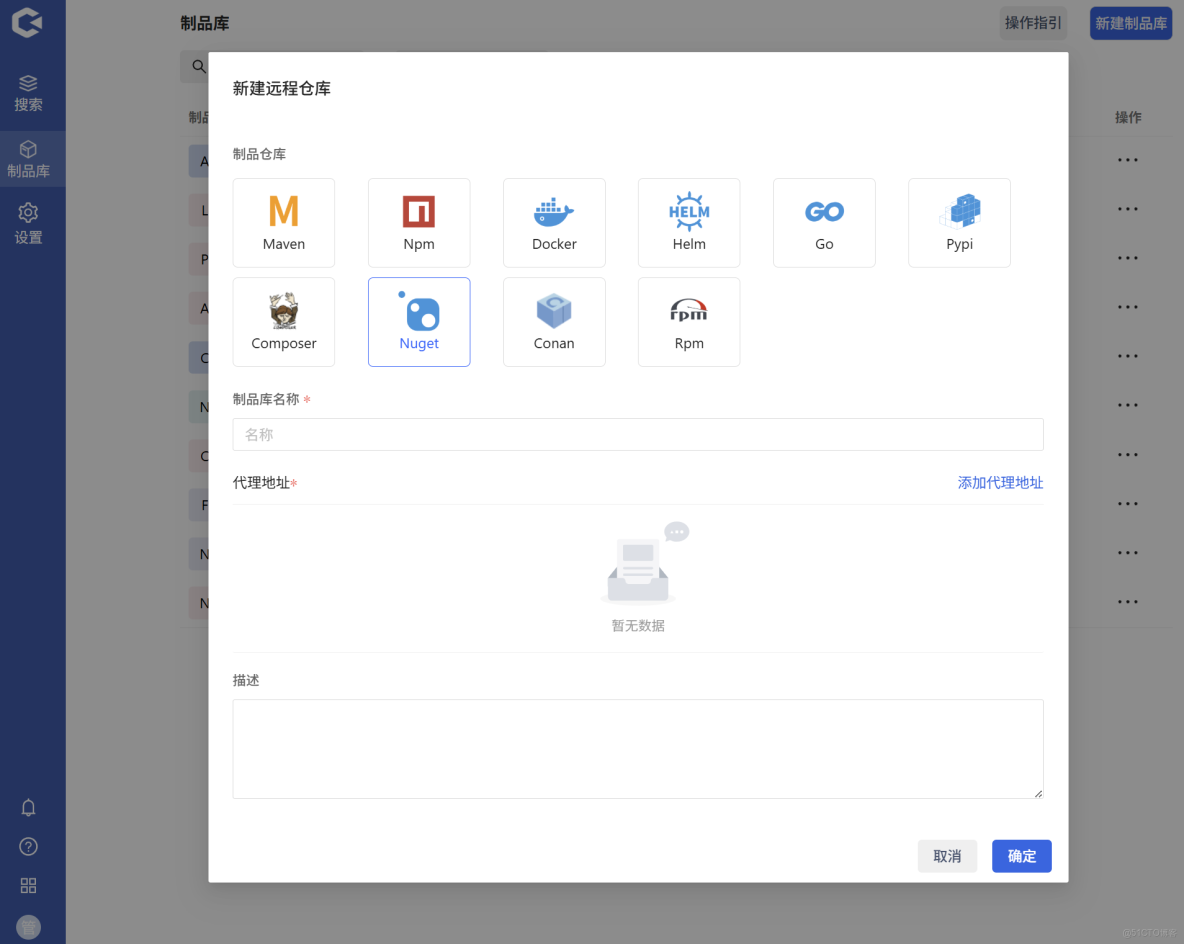This screenshot has height=944, width=1184.
Task: Open the notification bell in the sidebar
Action: coord(28,807)
